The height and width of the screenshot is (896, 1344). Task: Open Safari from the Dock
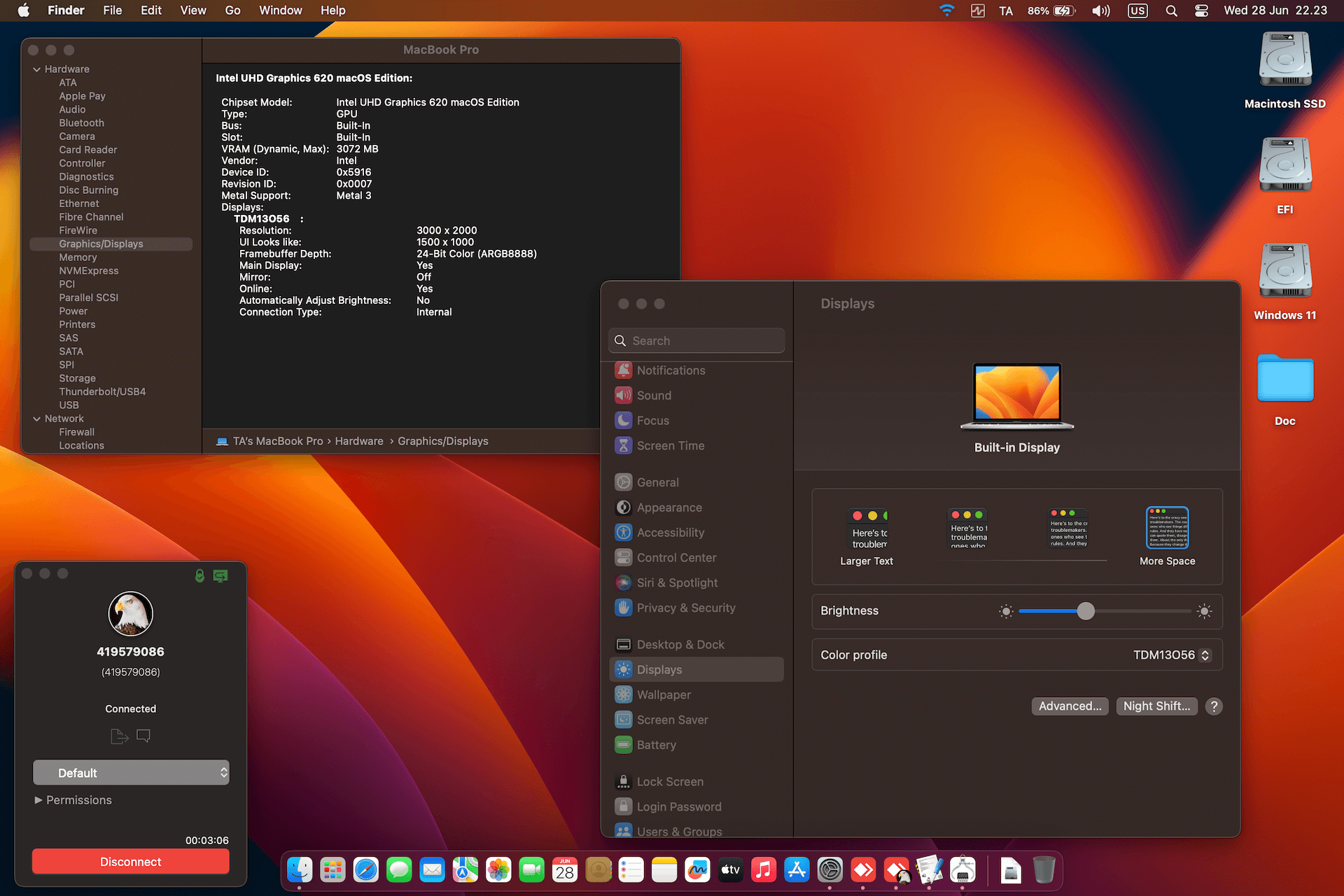pyautogui.click(x=365, y=870)
